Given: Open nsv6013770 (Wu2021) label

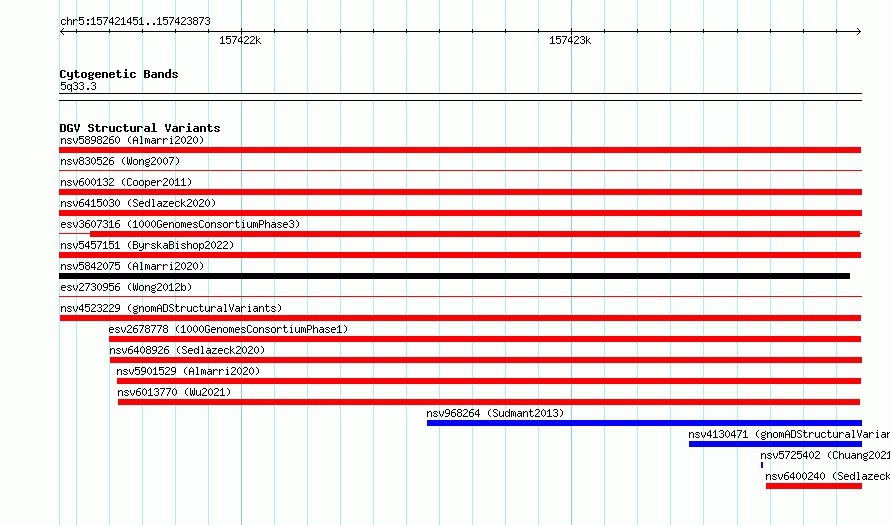Looking at the screenshot, I should point(174,392).
